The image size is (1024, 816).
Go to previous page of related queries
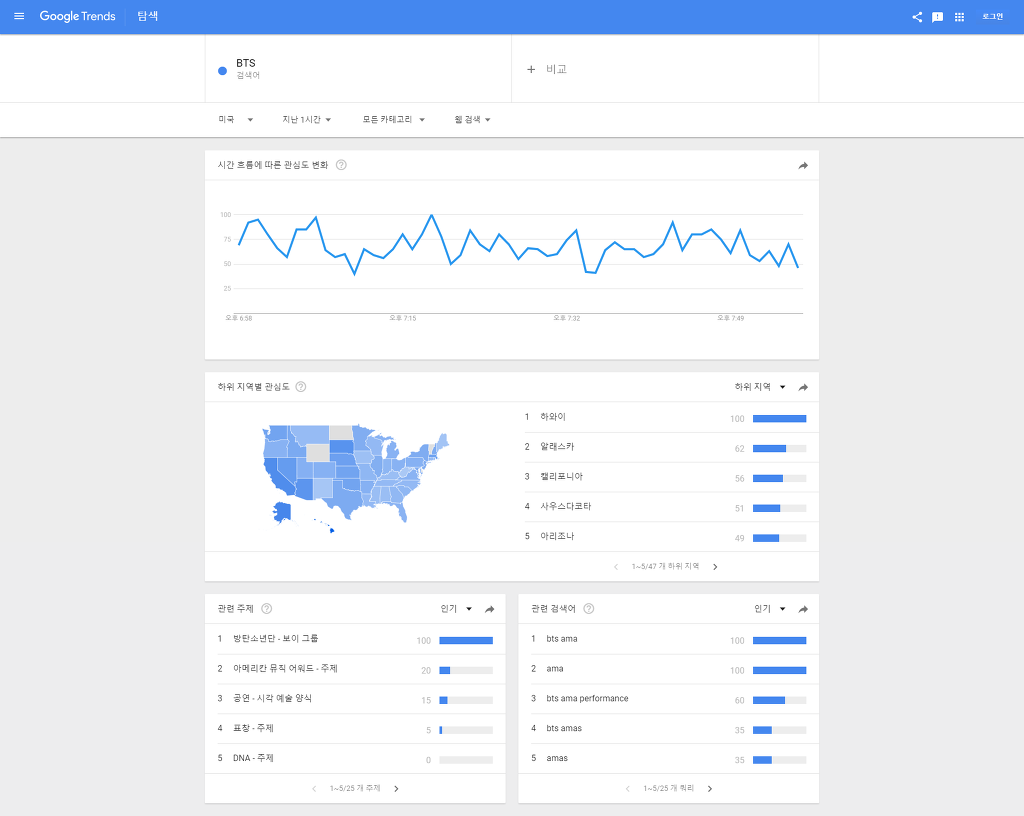pyautogui.click(x=628, y=789)
